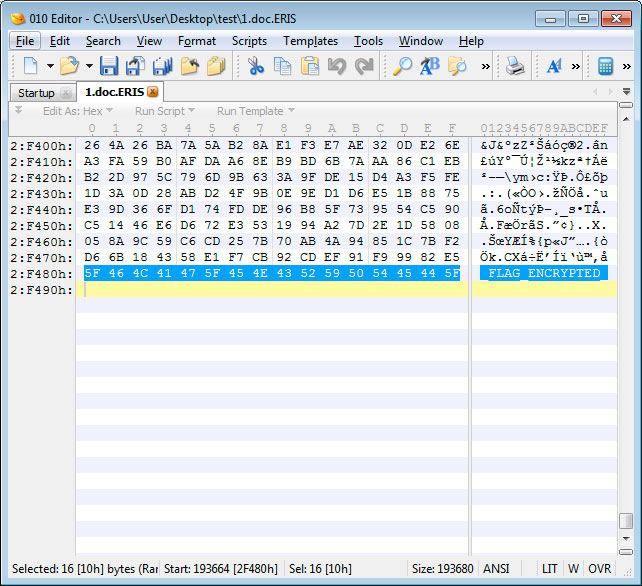The image size is (642, 586).
Task: Click the first byte 26 at row 2:F400h
Action: pyautogui.click(x=92, y=145)
